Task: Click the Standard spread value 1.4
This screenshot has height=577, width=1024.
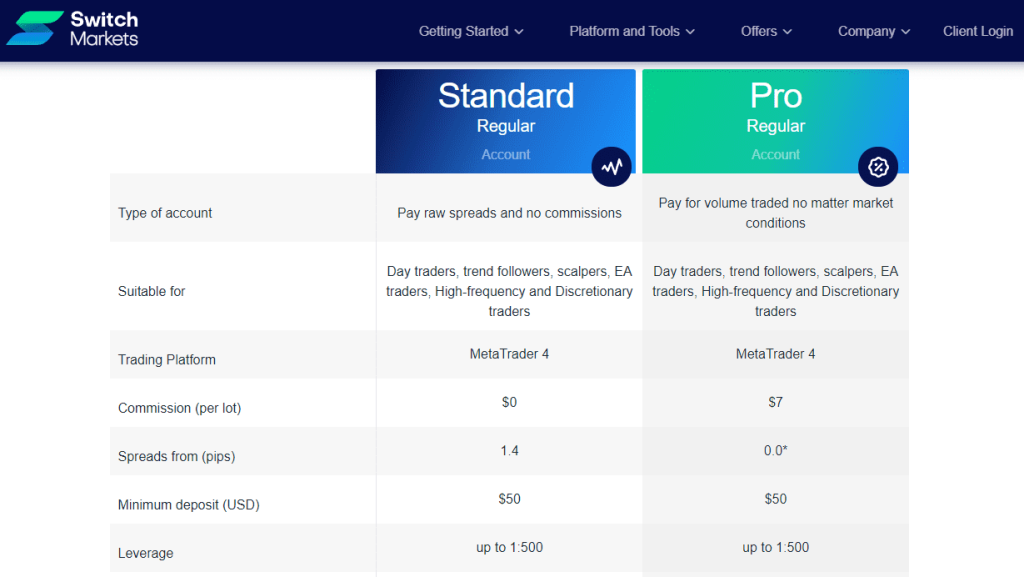Action: [509, 450]
